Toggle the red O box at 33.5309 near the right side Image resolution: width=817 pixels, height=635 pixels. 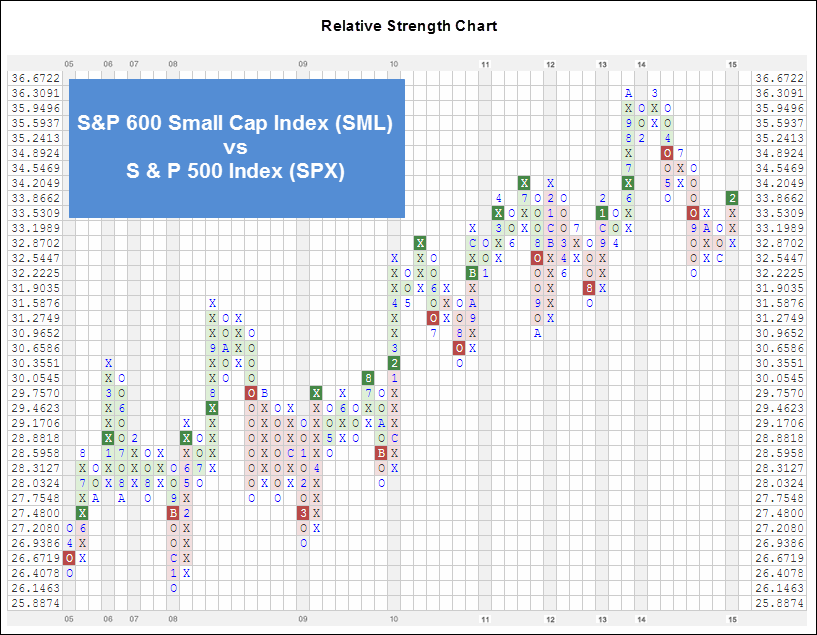pyautogui.click(x=692, y=213)
